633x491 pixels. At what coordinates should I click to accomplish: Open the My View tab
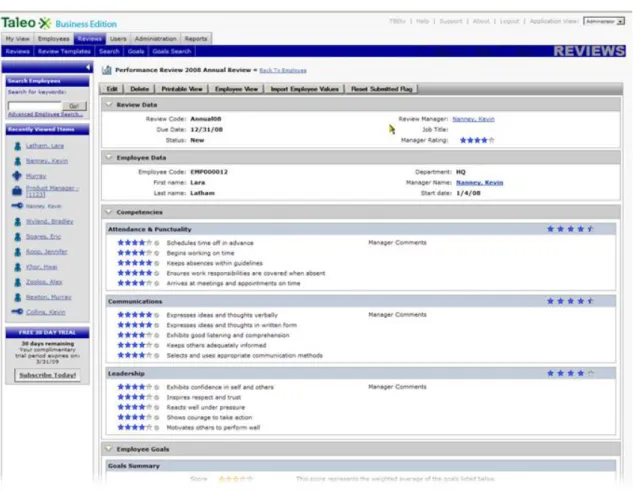(x=17, y=39)
